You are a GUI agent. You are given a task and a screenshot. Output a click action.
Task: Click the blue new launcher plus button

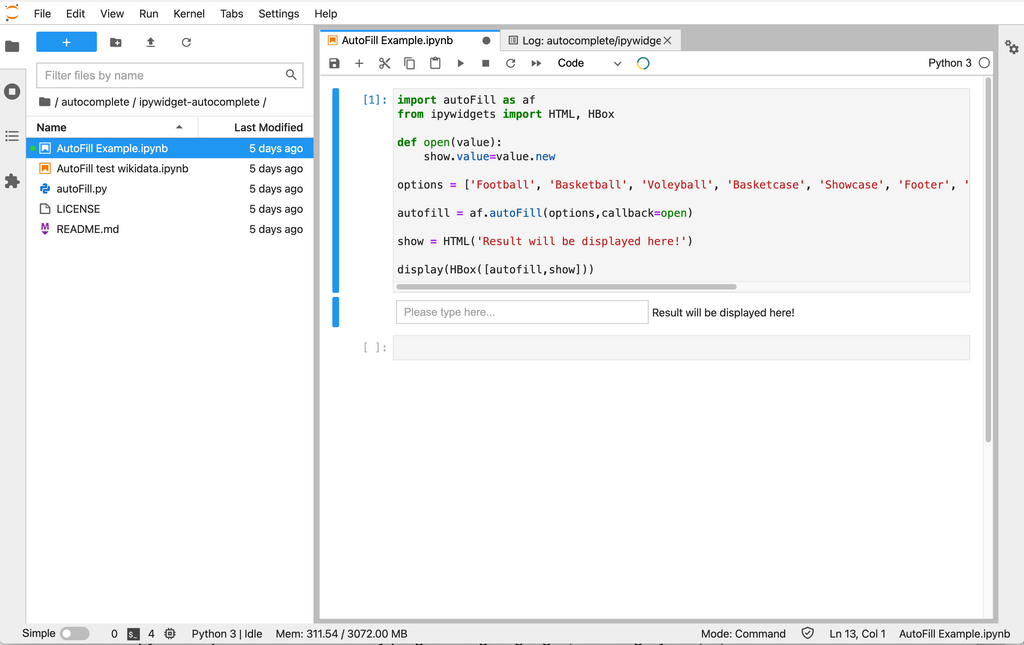pyautogui.click(x=67, y=42)
